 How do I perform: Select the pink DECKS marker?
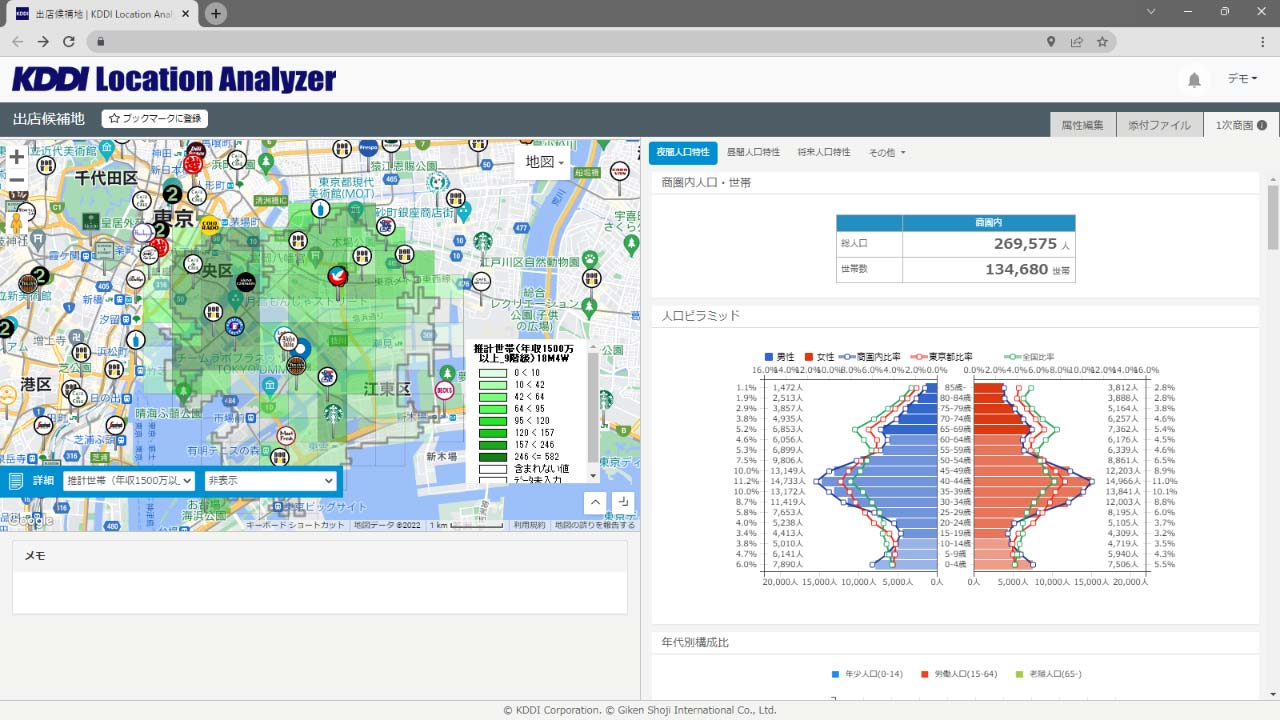tap(445, 388)
